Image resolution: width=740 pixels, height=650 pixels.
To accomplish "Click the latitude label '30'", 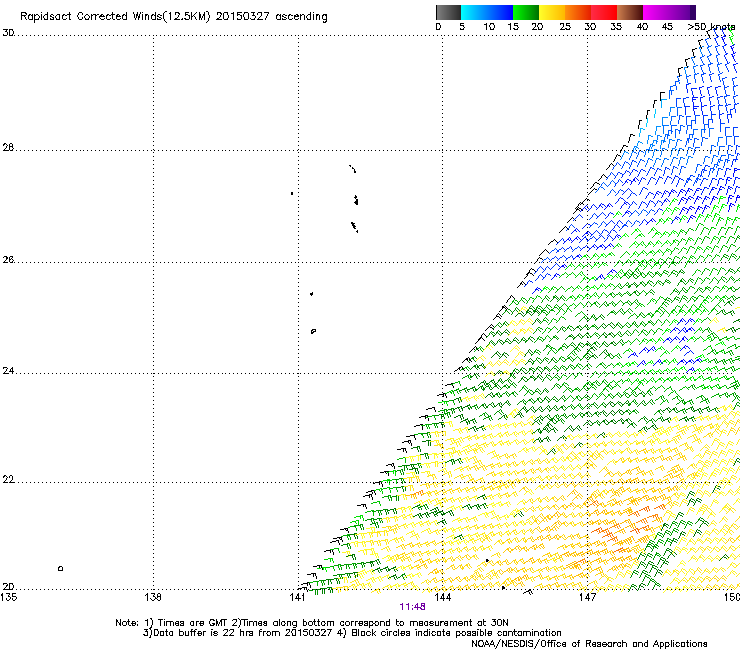I will tap(8, 33).
